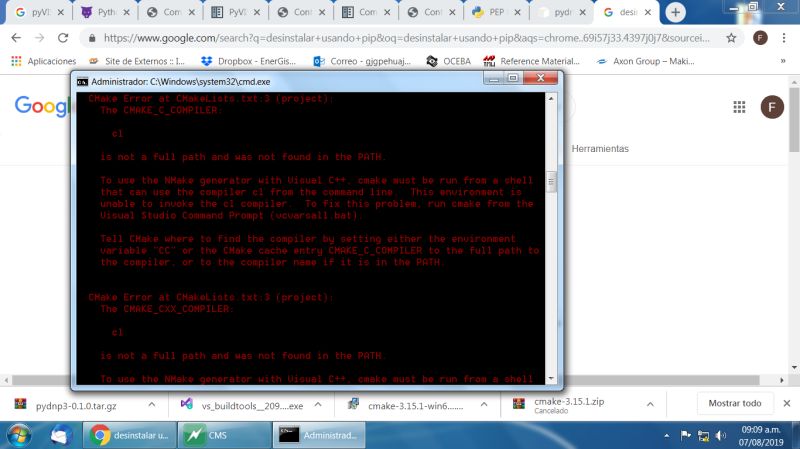Click the cmd window scrollbar thumb

551,182
